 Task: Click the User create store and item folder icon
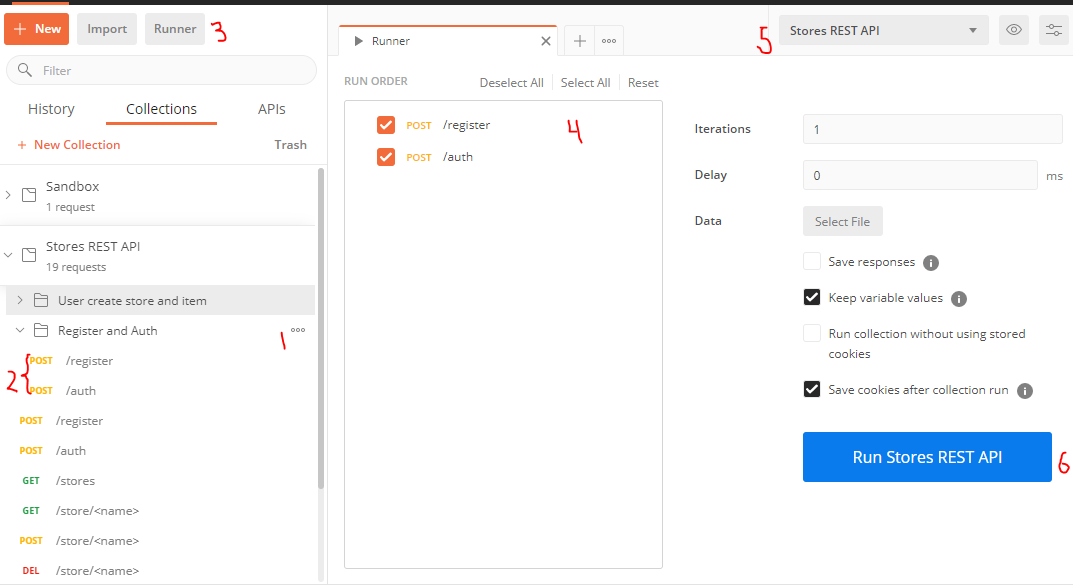[x=41, y=300]
